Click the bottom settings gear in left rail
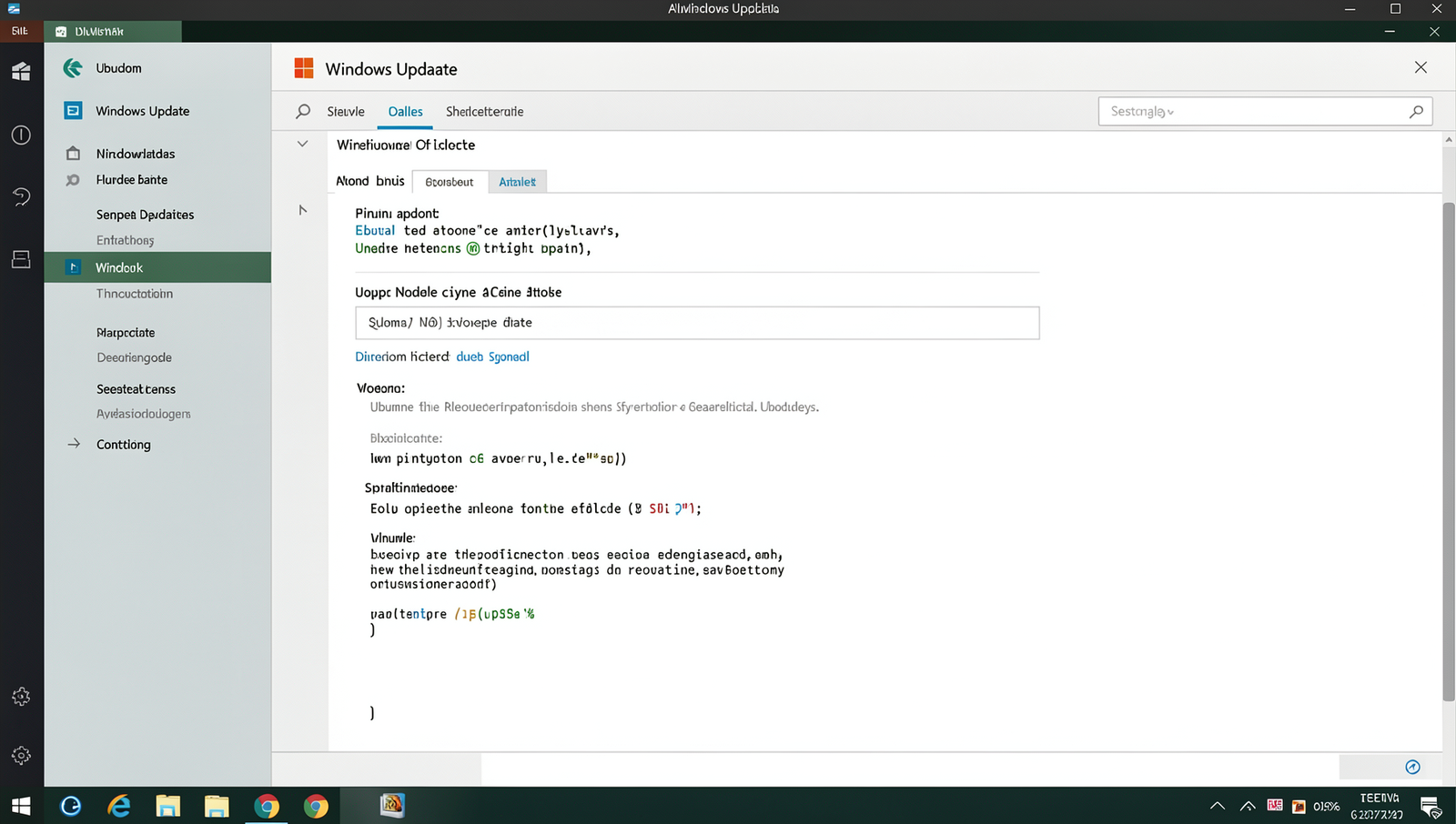 click(x=21, y=756)
